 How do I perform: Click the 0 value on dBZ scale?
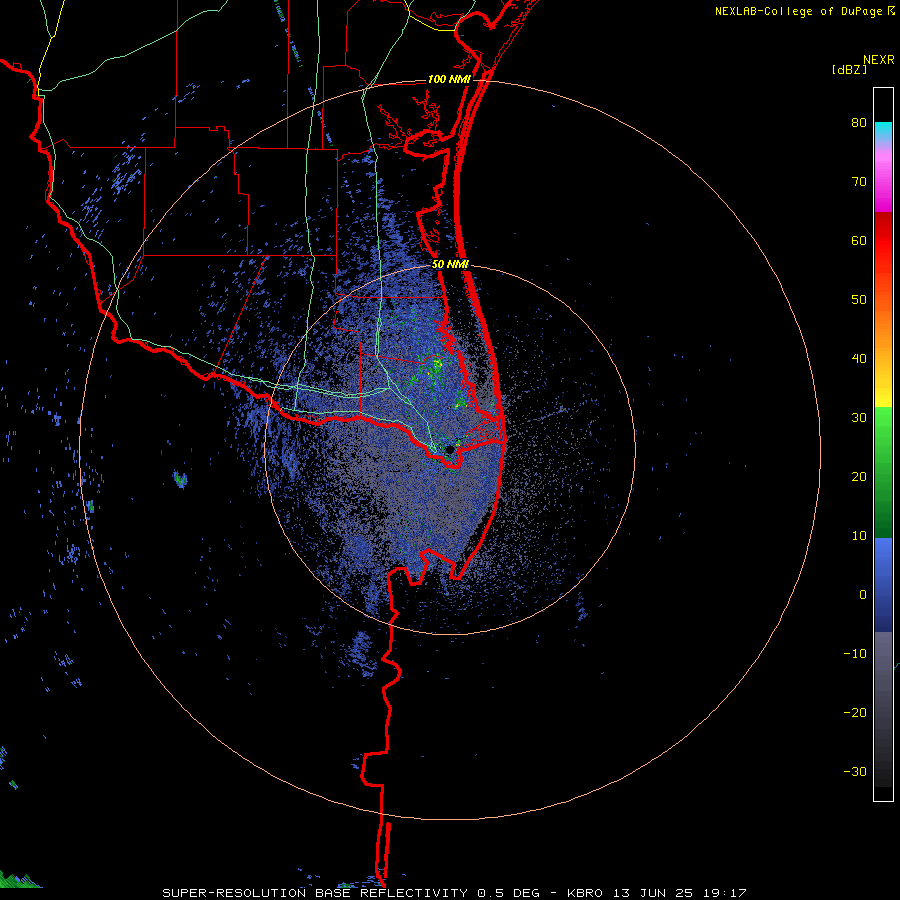coord(863,595)
